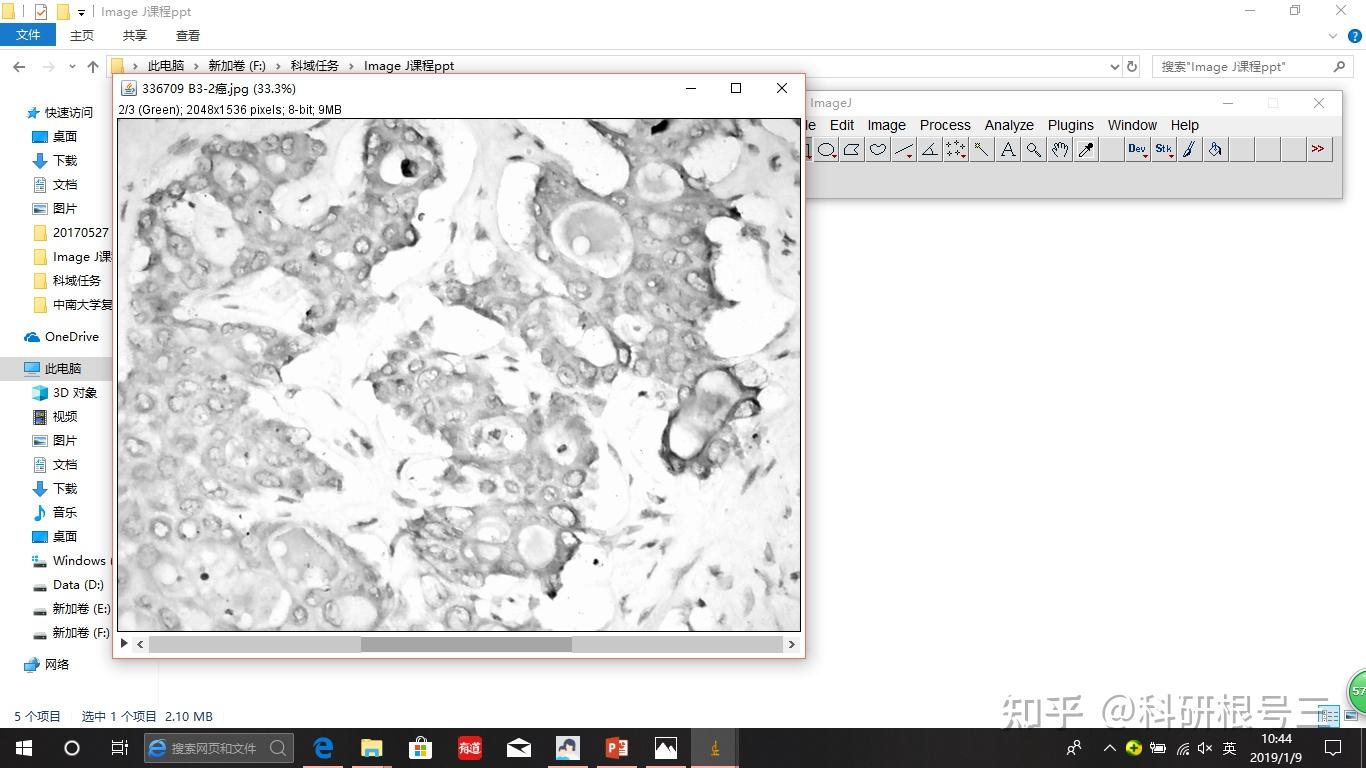Open the Analyze menu in ImageJ
Viewport: 1366px width, 768px height.
tap(1008, 125)
